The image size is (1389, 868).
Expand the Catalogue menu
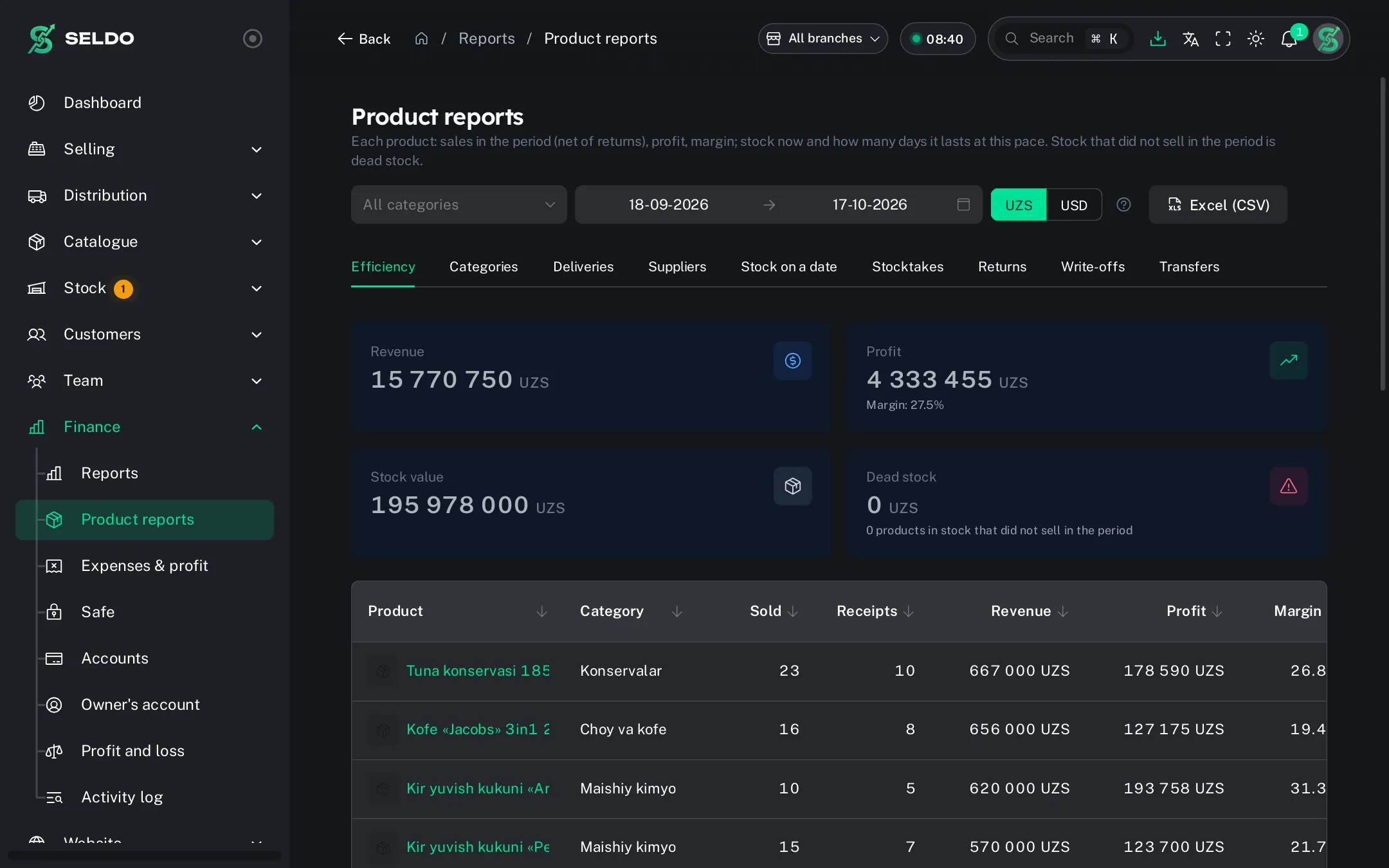tap(145, 242)
